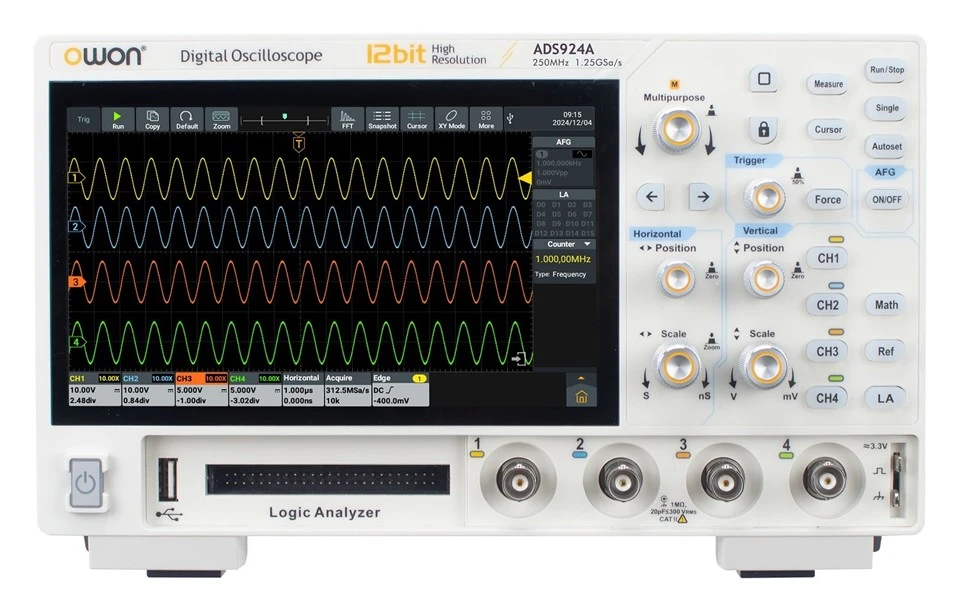Image resolution: width=960 pixels, height=610 pixels.
Task: Tap the 1.000,00MHz counter reading
Action: (563, 259)
